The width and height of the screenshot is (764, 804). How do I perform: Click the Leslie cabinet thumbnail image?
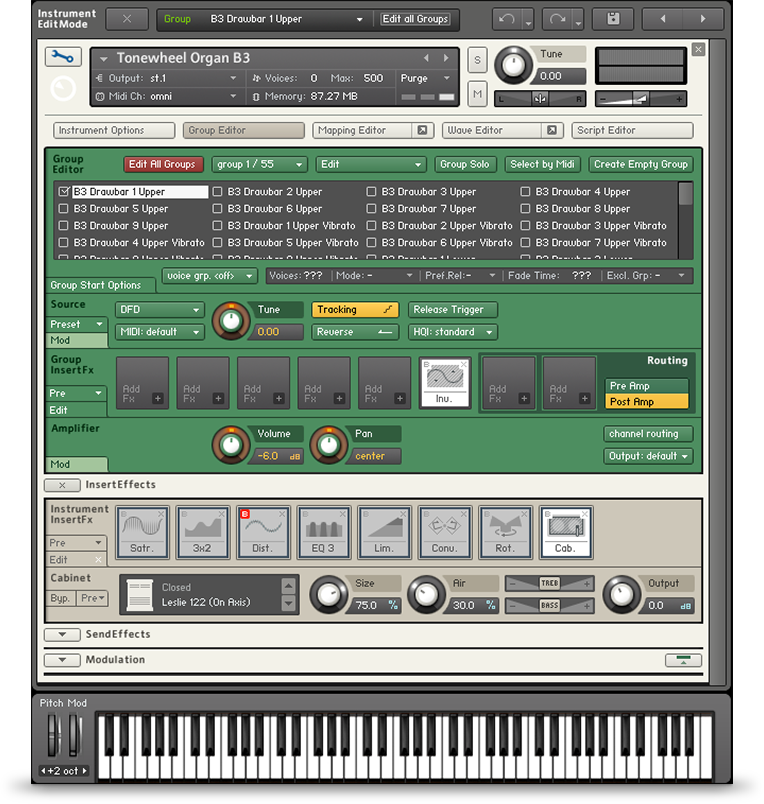[x=140, y=595]
